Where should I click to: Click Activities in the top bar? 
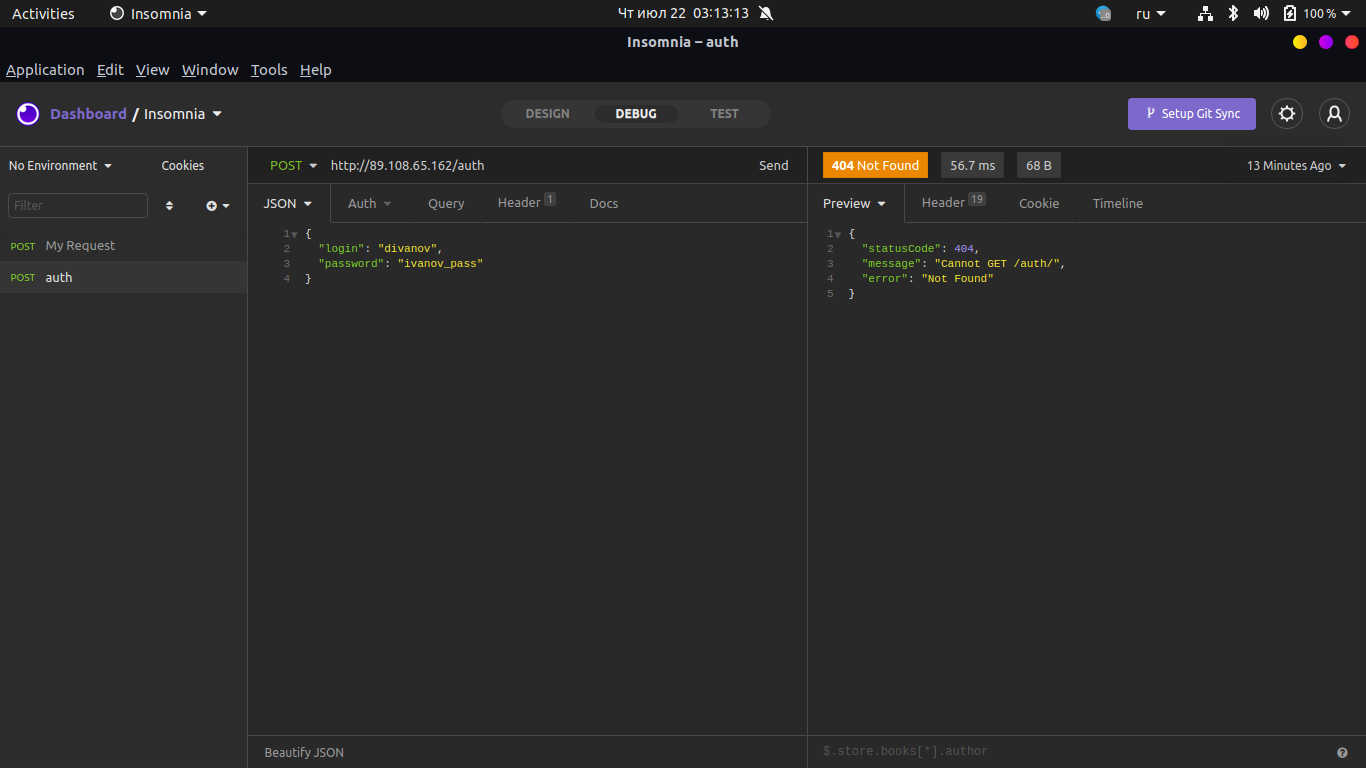[x=43, y=13]
